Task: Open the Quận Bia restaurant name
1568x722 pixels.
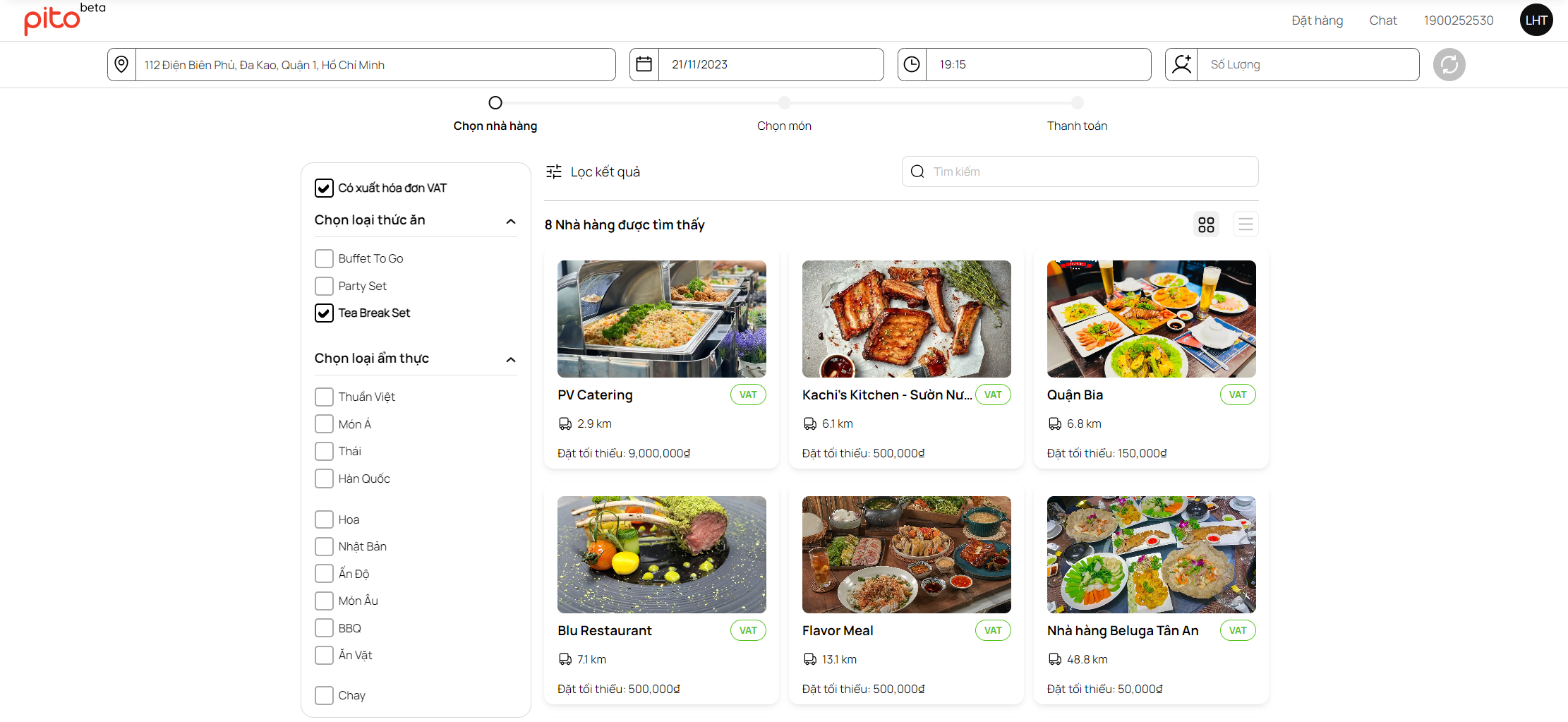Action: click(x=1075, y=395)
